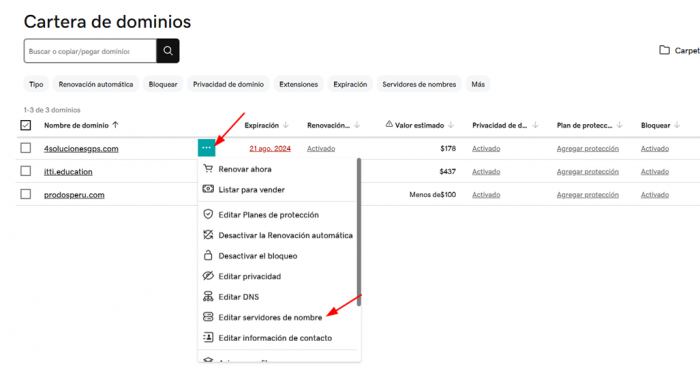Check the box for prodosperu.com
The width and height of the screenshot is (700, 371).
26,194
